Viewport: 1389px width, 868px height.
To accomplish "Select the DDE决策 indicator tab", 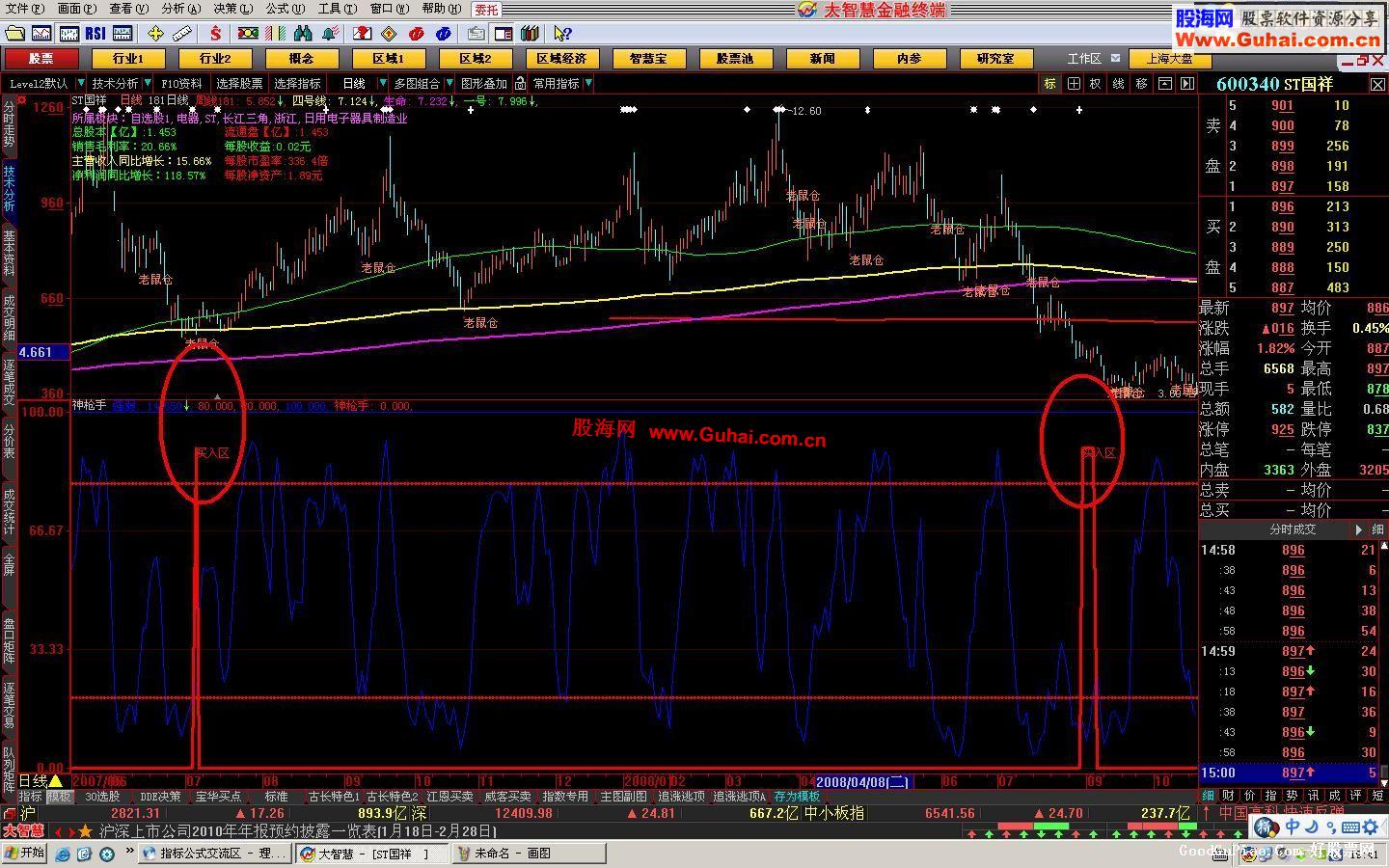I will click(x=160, y=797).
